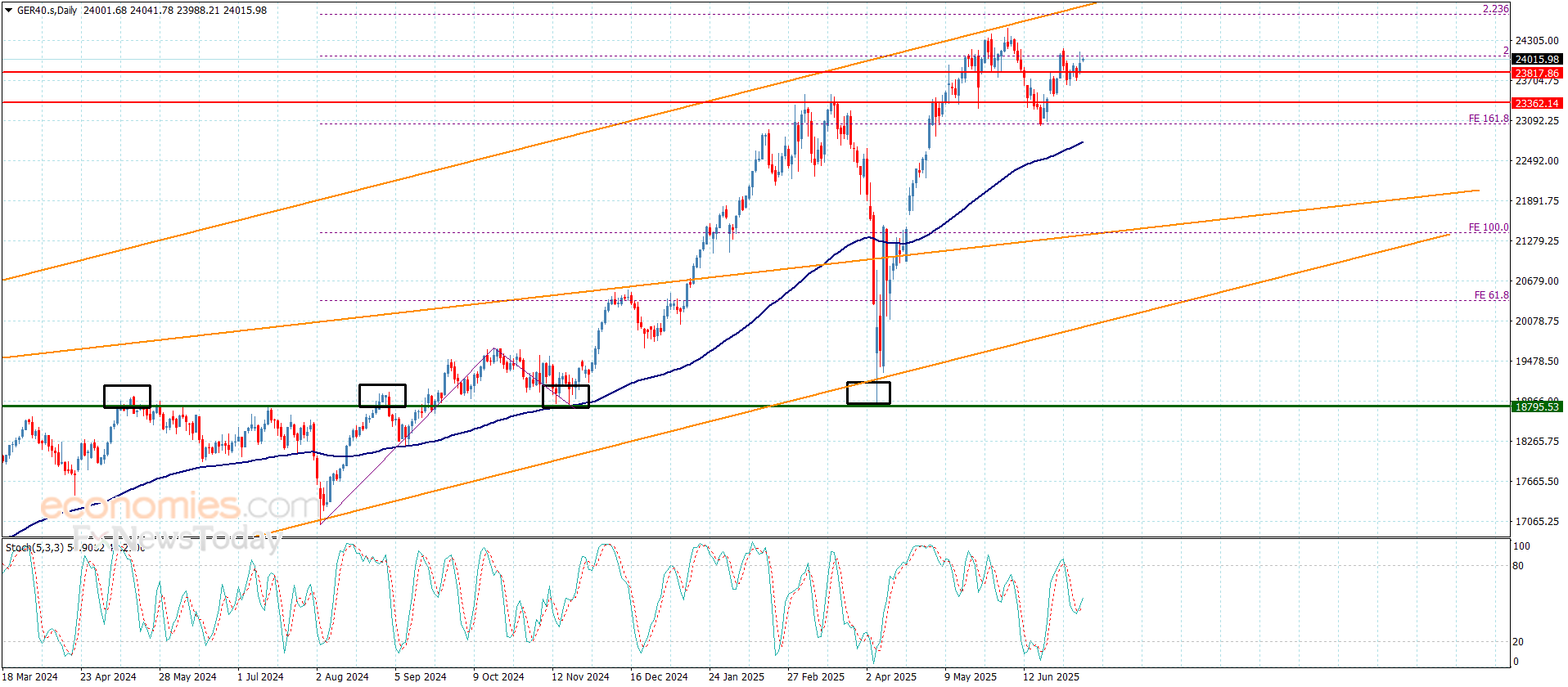Click the 9 Oct 2024 date label

tap(498, 676)
